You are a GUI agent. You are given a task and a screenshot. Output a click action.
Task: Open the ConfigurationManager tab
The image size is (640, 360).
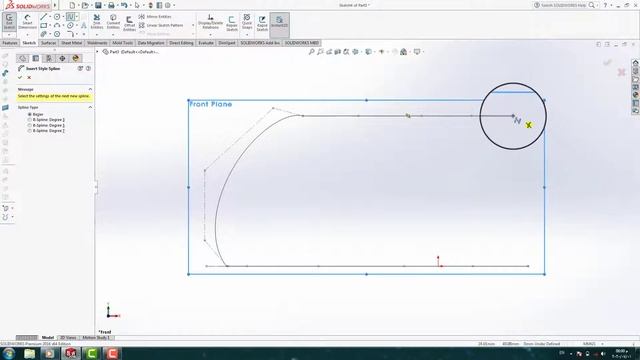pos(49,58)
